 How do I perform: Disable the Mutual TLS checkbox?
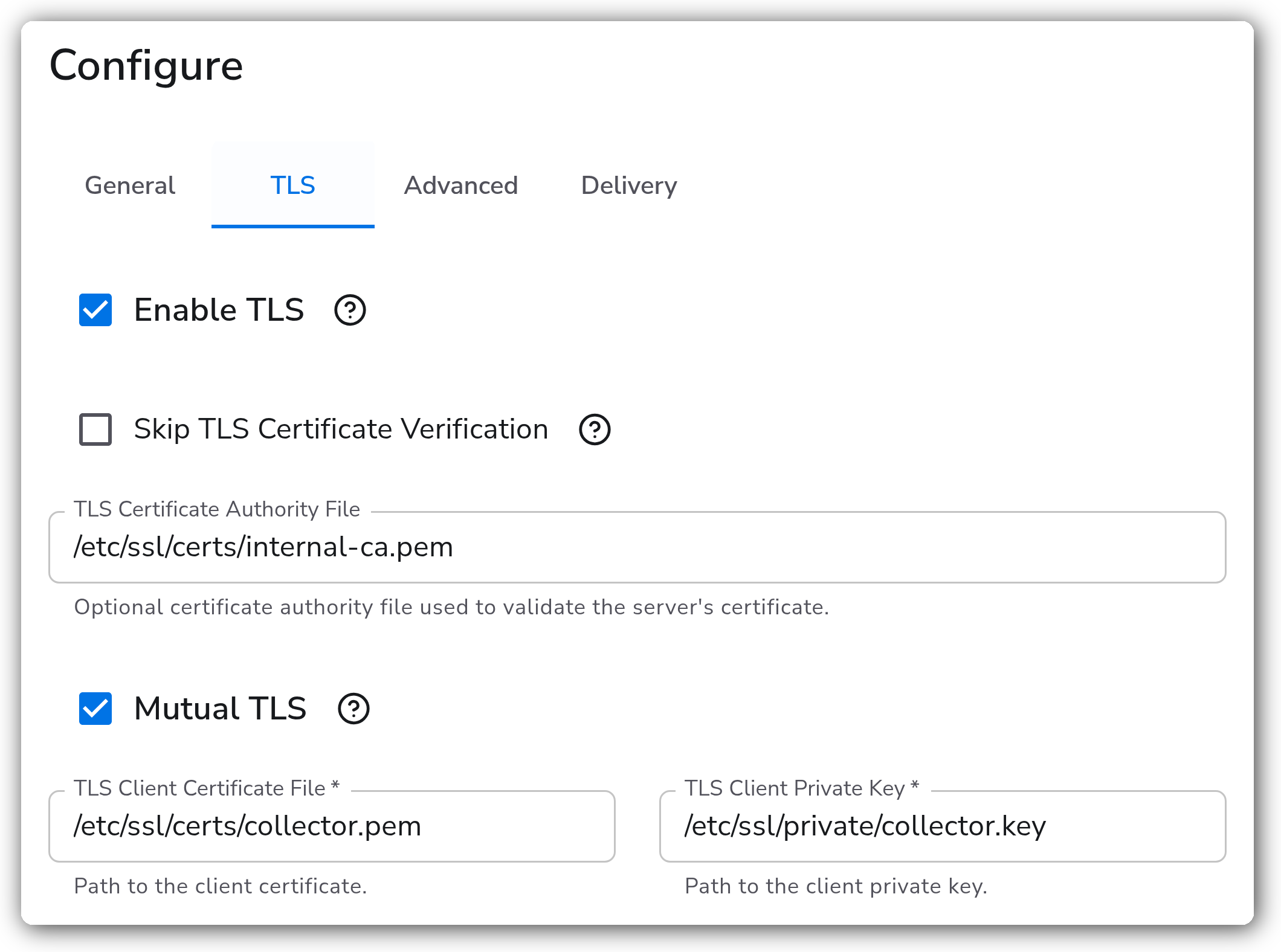(x=95, y=709)
